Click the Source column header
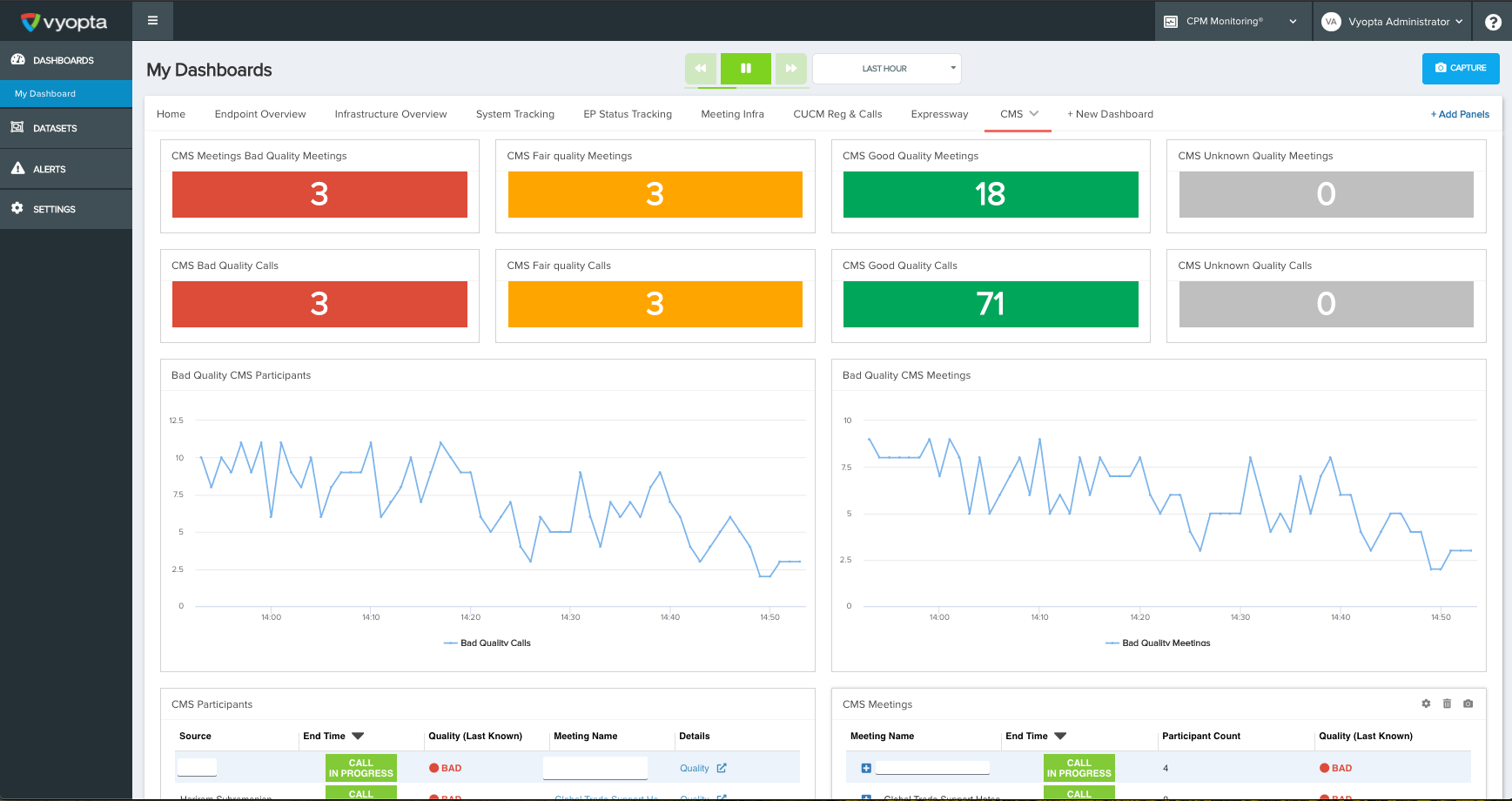The image size is (1512, 801). pyautogui.click(x=195, y=736)
